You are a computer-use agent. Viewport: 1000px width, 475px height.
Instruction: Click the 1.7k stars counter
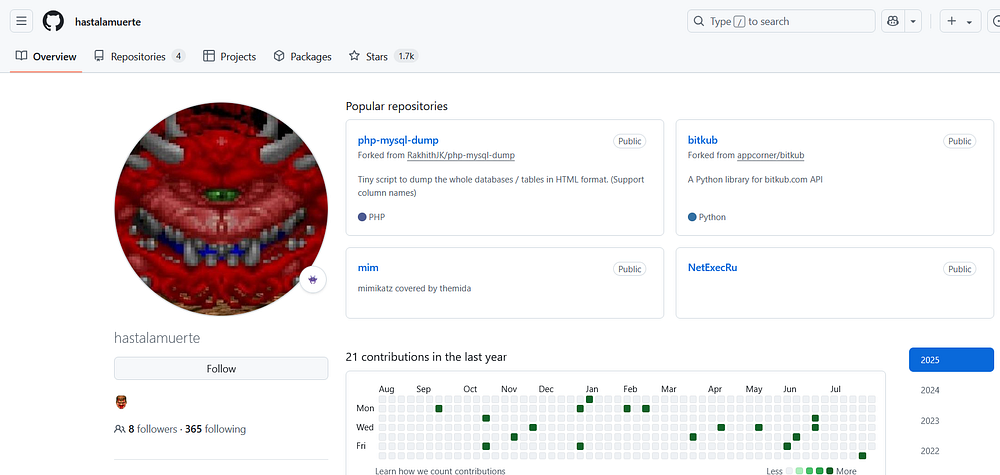point(406,56)
